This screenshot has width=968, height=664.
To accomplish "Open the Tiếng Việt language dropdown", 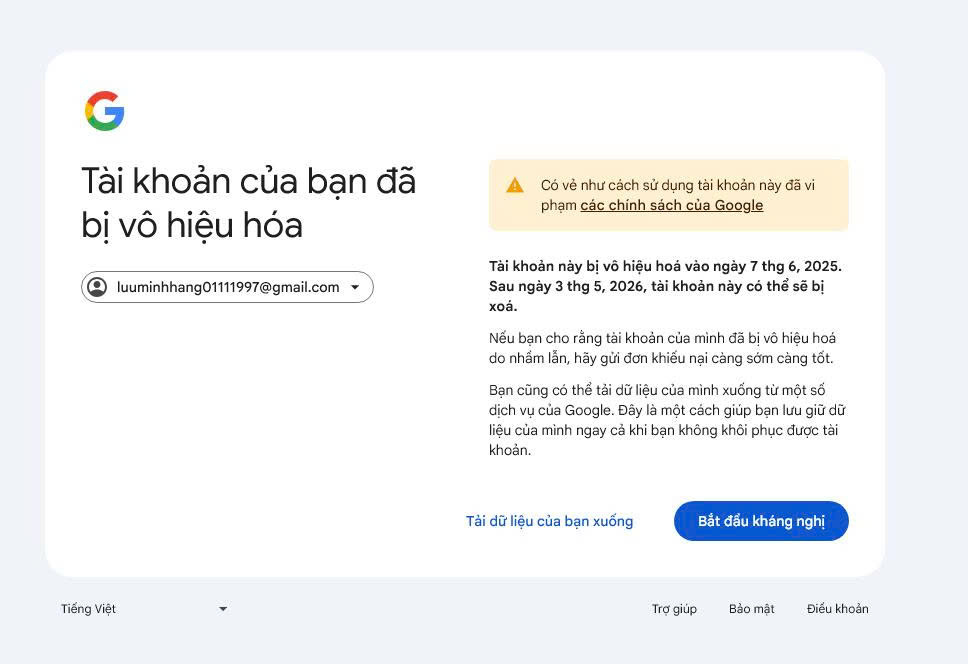I will click(x=144, y=608).
